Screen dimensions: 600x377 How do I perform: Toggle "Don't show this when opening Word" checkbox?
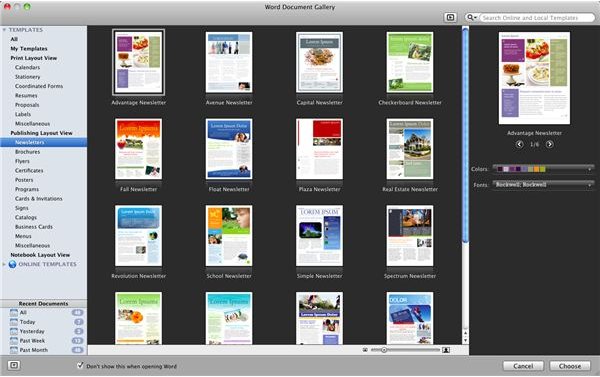click(80, 366)
